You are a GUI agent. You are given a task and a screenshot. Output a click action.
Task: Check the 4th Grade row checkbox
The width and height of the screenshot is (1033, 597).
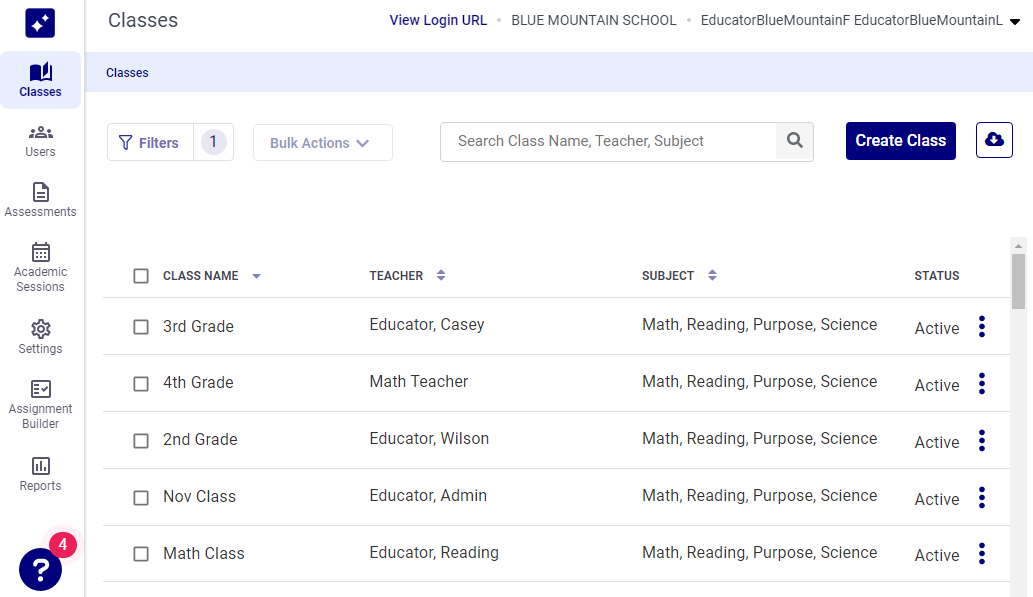141,383
